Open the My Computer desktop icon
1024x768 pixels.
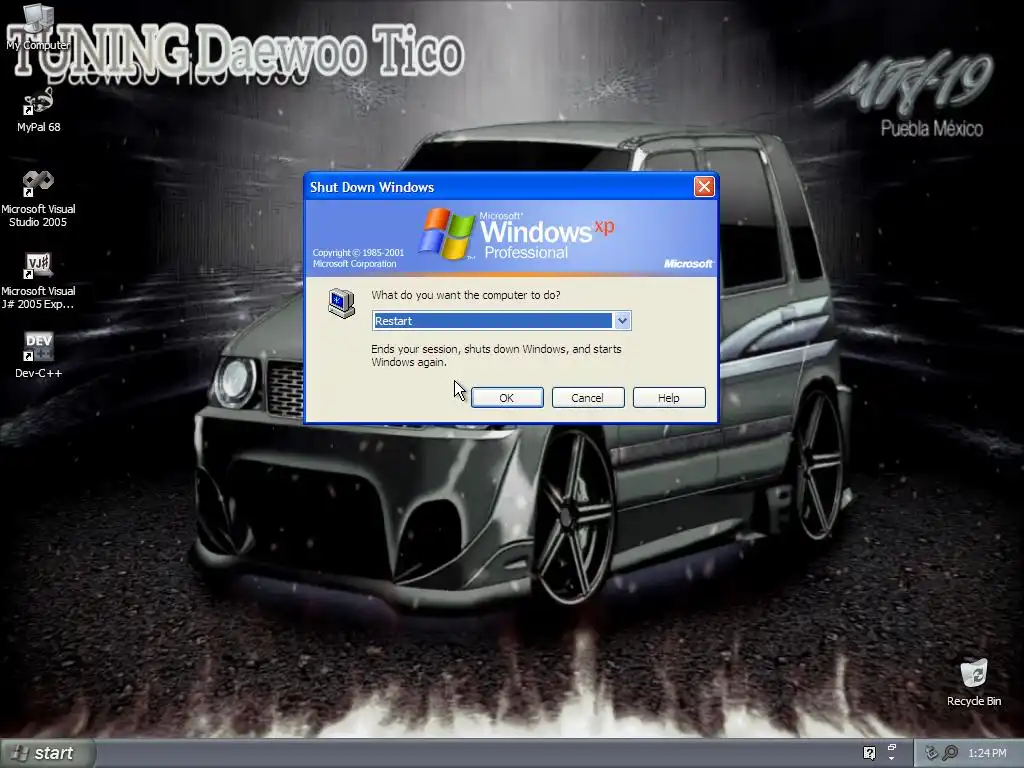(38, 27)
